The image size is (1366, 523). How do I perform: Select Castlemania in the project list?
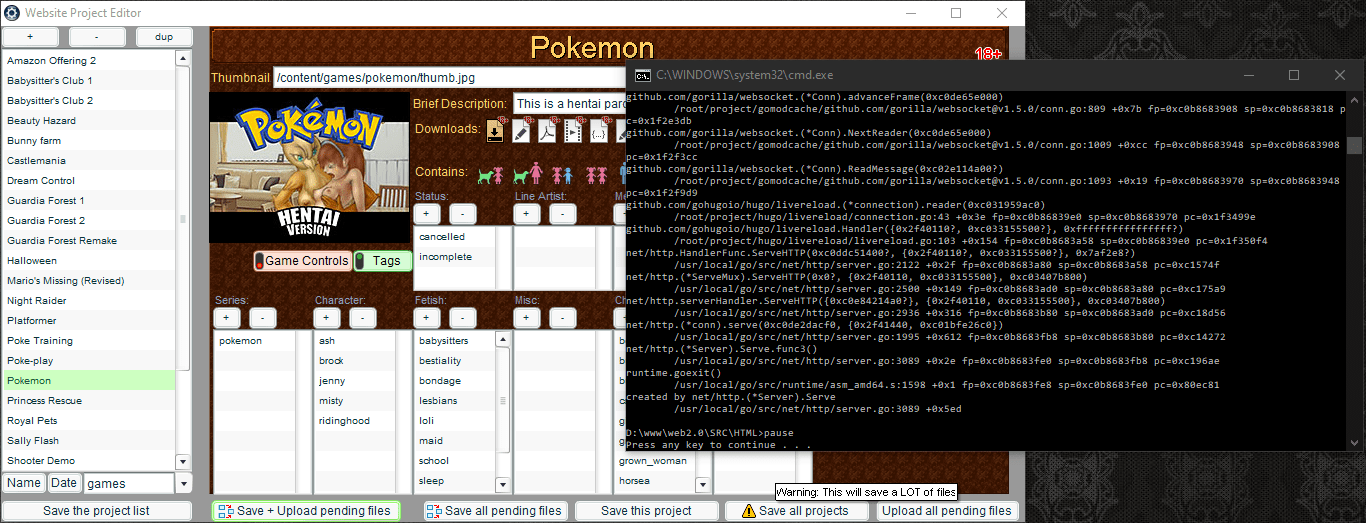point(36,161)
